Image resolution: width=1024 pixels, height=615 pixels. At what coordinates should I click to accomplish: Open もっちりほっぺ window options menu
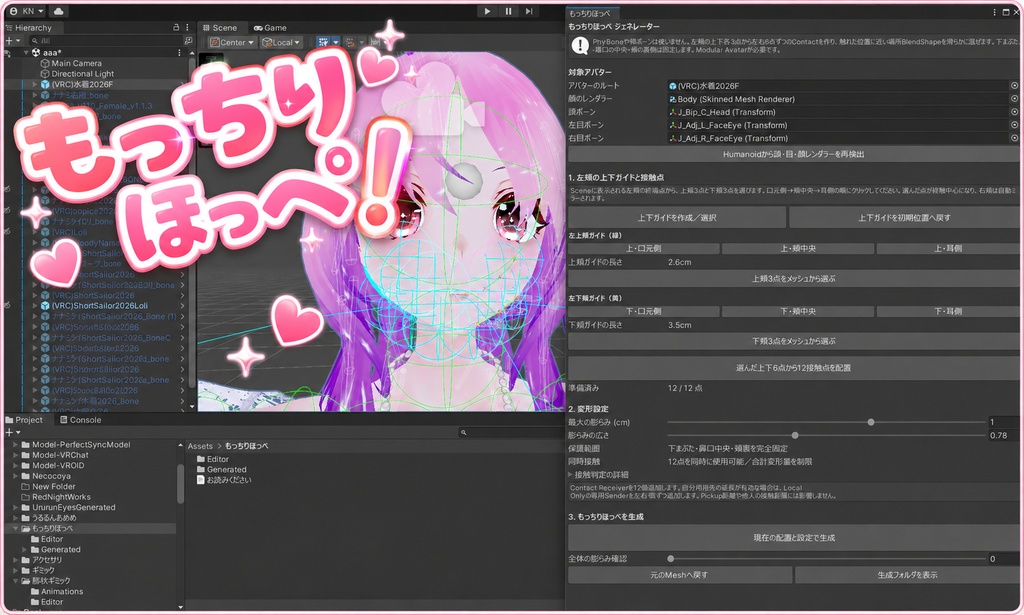coord(995,12)
